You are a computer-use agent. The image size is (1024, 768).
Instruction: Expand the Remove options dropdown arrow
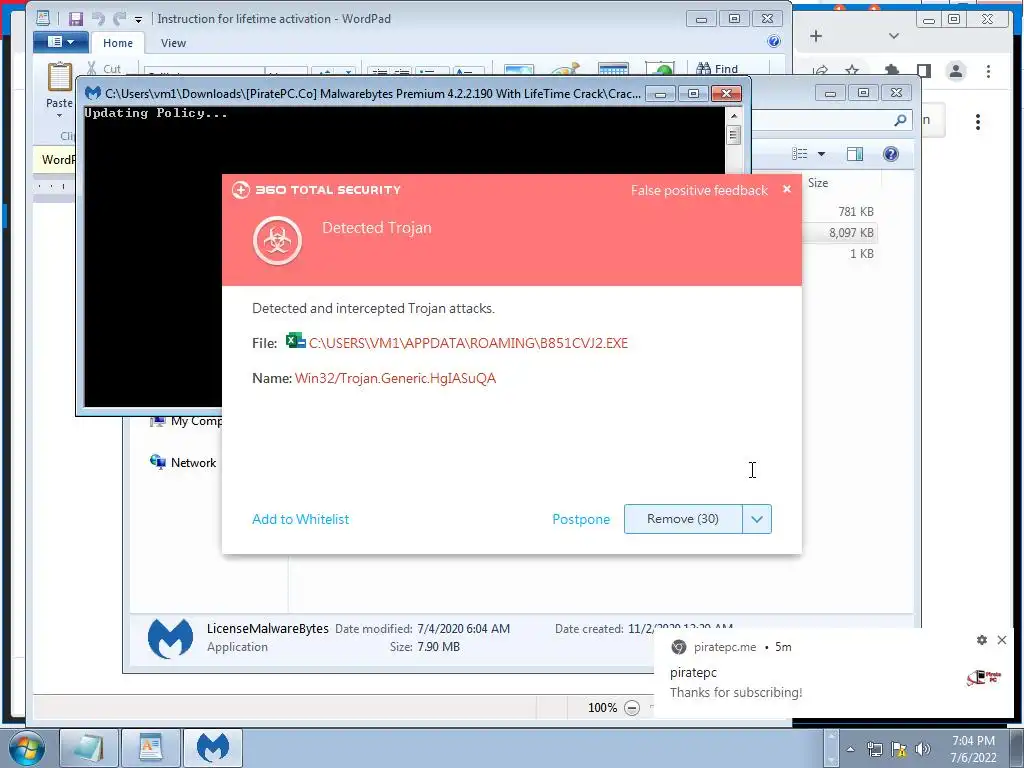pyautogui.click(x=757, y=519)
